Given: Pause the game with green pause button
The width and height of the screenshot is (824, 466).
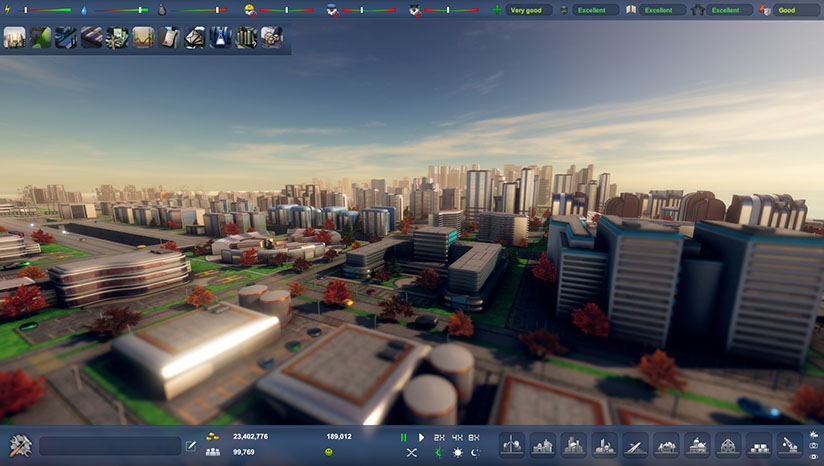Looking at the screenshot, I should coord(404,437).
